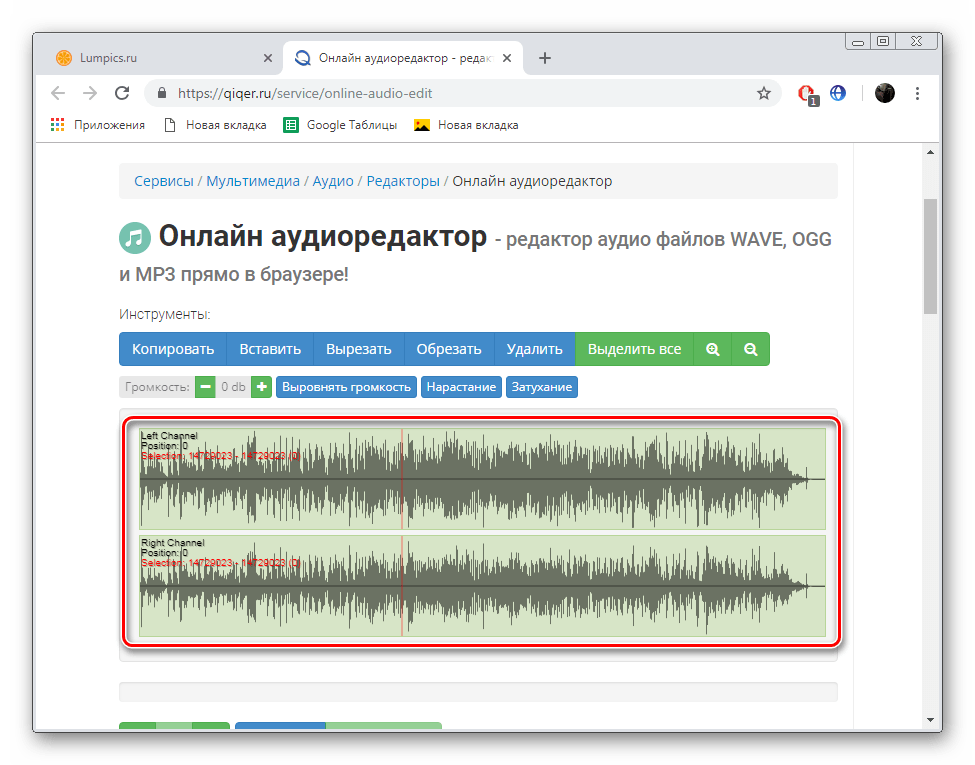Decrease volume with the minus button
This screenshot has width=975, height=765.
tap(205, 387)
